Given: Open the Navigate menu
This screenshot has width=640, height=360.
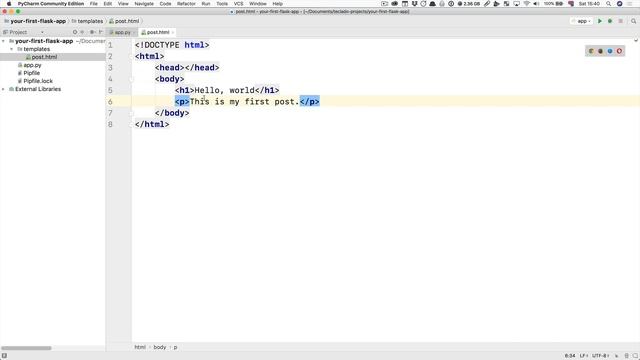Looking at the screenshot, I should [x=144, y=4].
